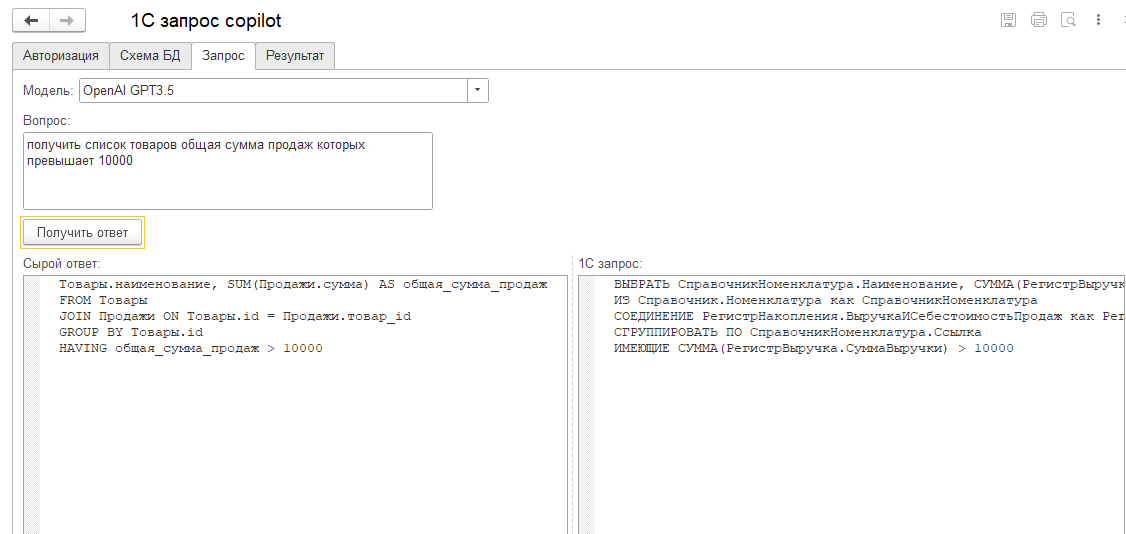Click the ИМЕЮЩИЕ СУММА line
The image size is (1126, 534).
point(814,348)
